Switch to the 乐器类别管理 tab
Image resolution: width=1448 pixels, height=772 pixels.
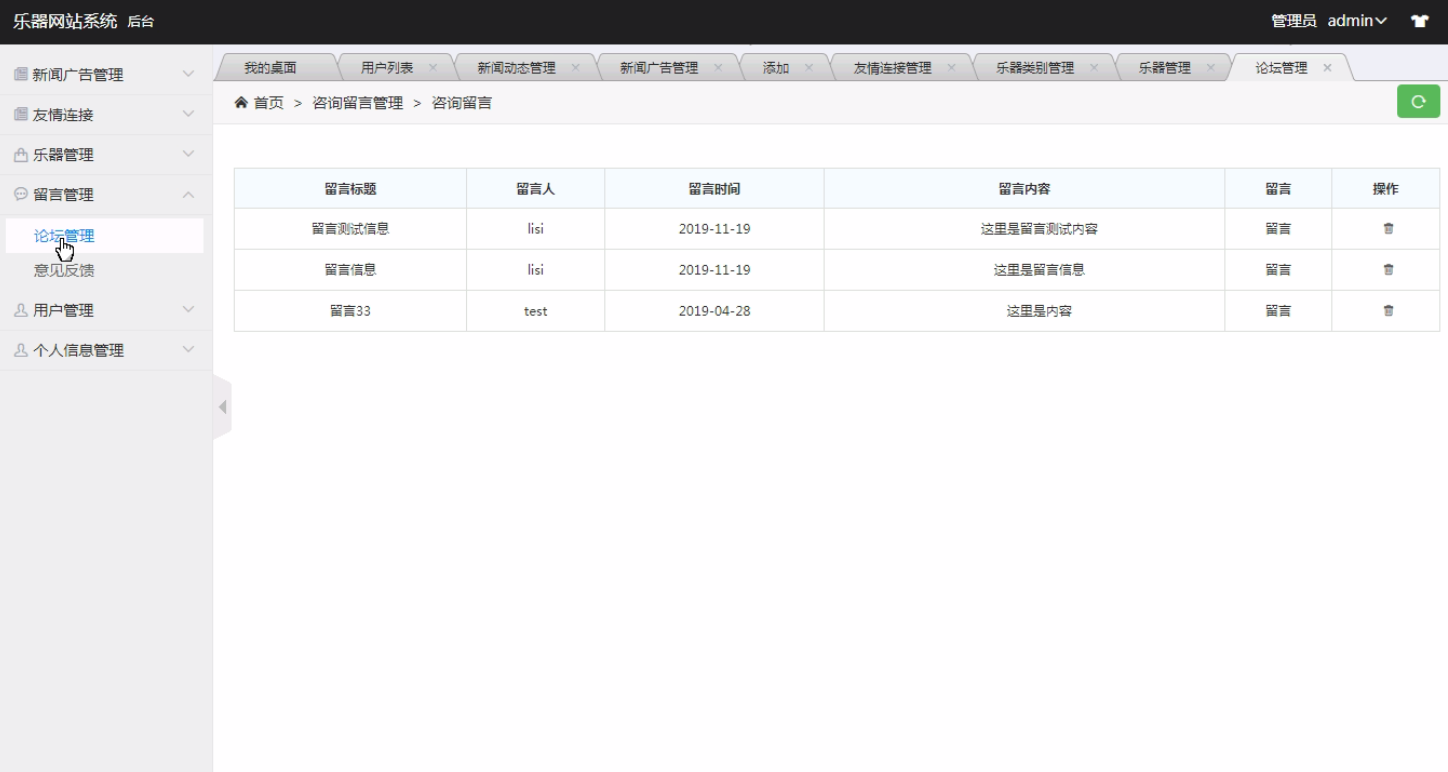pyautogui.click(x=1035, y=68)
